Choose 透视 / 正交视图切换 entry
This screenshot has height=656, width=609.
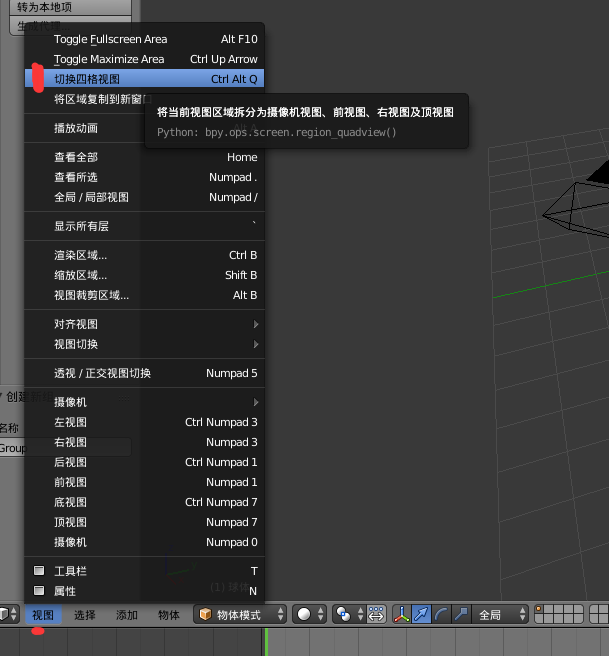tap(145, 373)
